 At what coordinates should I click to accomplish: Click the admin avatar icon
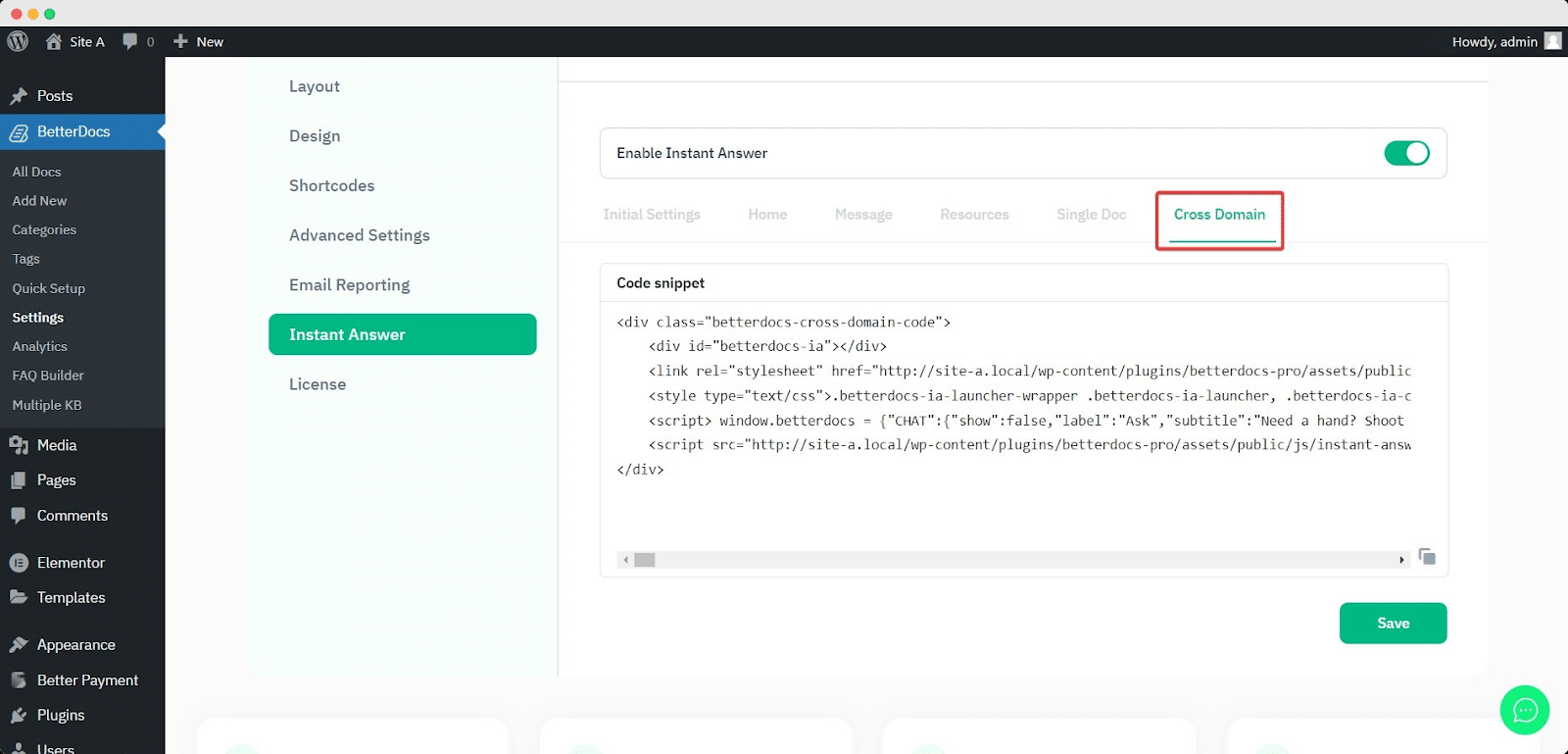tap(1553, 41)
